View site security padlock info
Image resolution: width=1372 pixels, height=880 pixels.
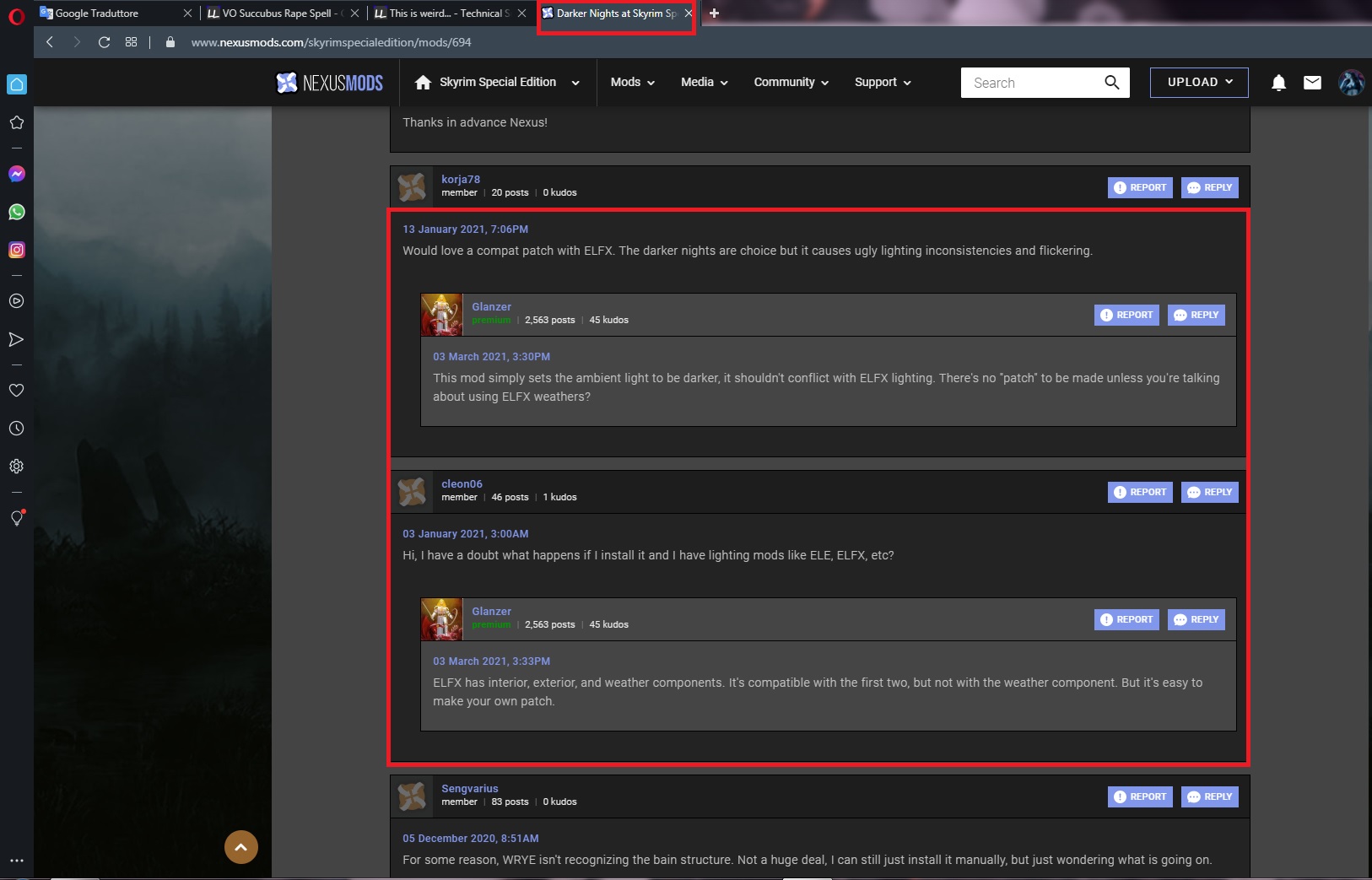point(170,42)
